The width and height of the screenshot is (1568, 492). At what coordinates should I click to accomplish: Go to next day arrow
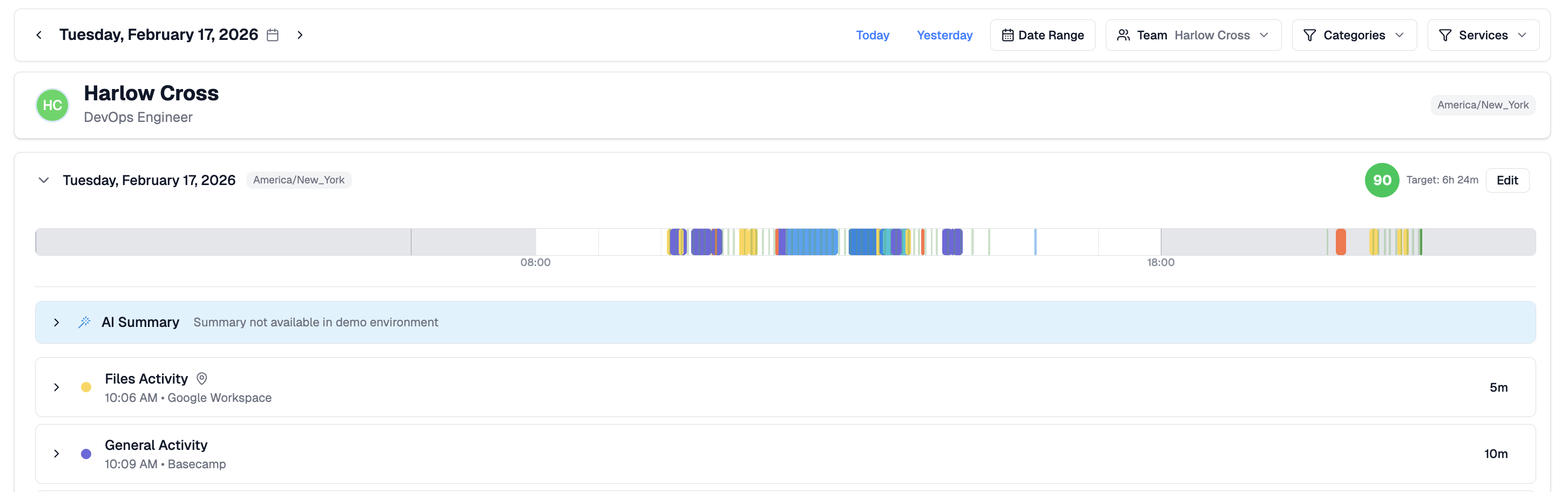coord(300,35)
